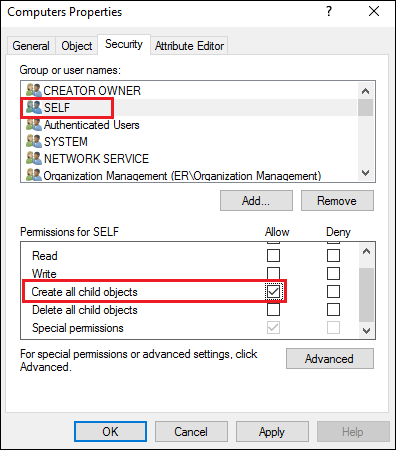Open Advanced security settings
The image size is (396, 450).
(330, 359)
